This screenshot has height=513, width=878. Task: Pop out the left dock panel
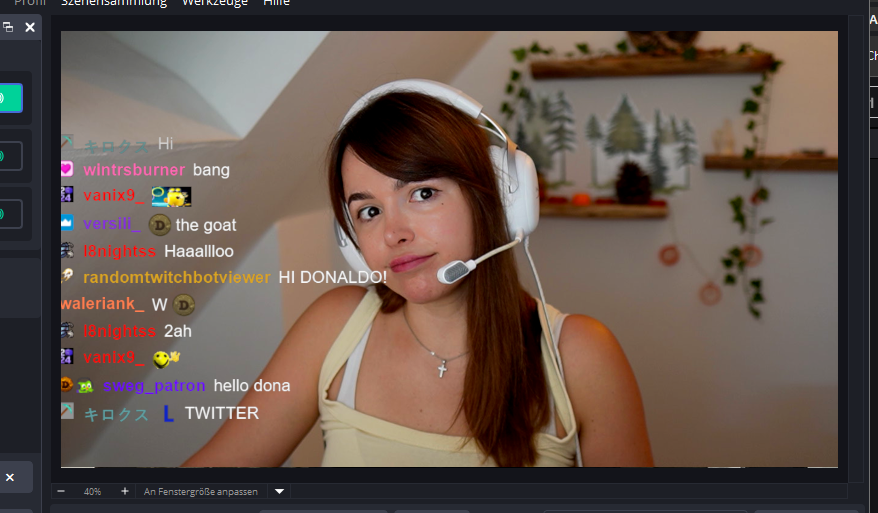click(8, 27)
